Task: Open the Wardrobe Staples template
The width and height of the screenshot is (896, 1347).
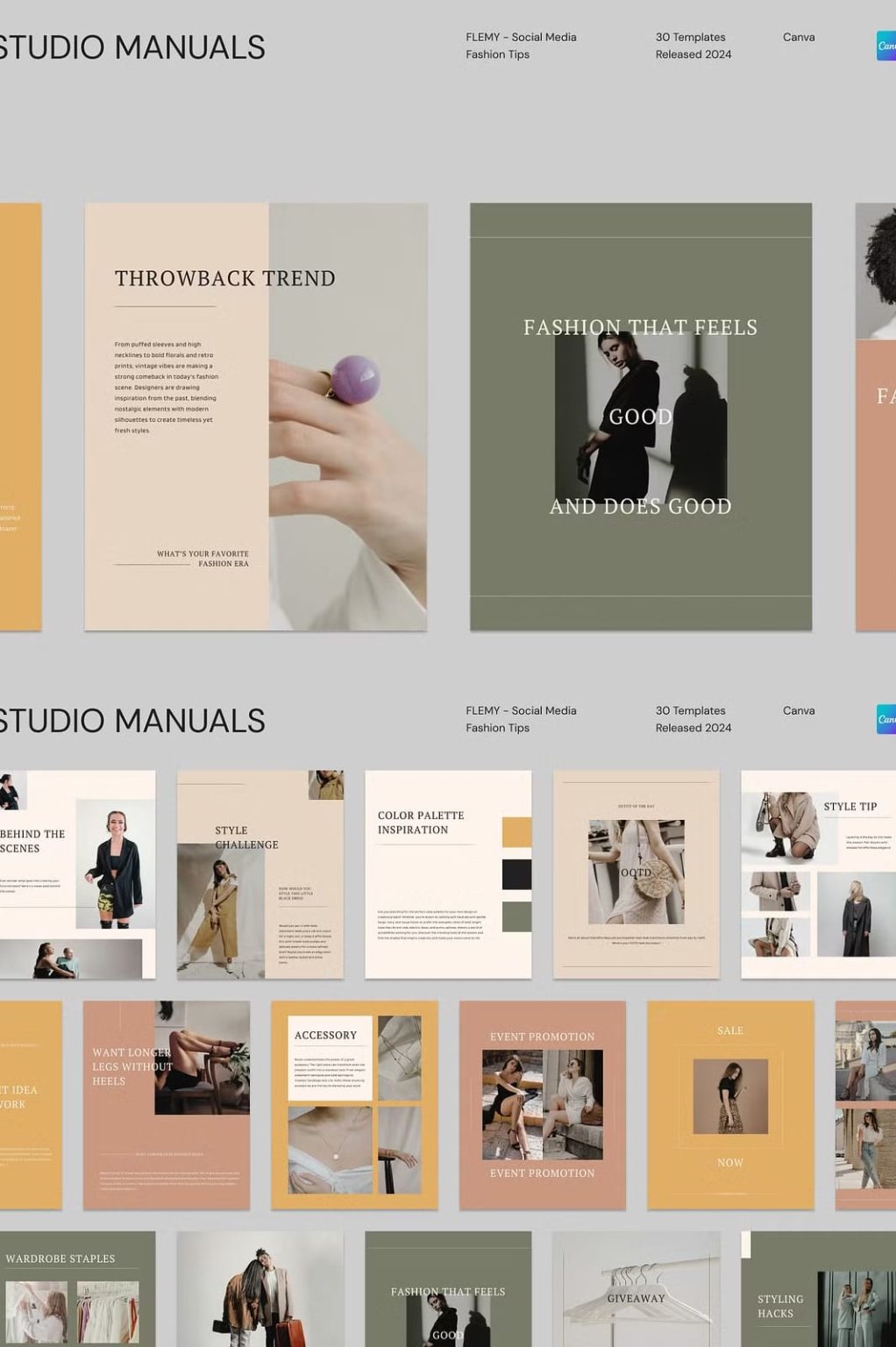Action: tap(77, 1289)
